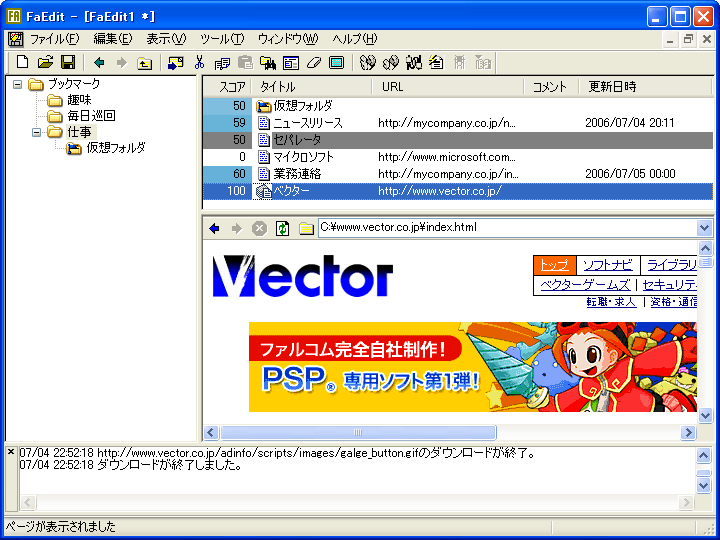Select the マイクロソフト list row
The width and height of the screenshot is (720, 540).
click(x=458, y=157)
